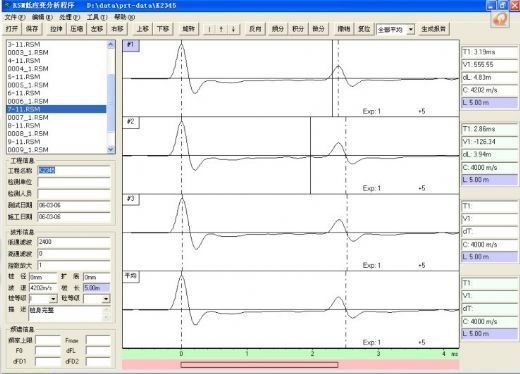Click the down-arrow amplitude toolbar button
Viewport: 520px width, 374px height.
[233, 29]
